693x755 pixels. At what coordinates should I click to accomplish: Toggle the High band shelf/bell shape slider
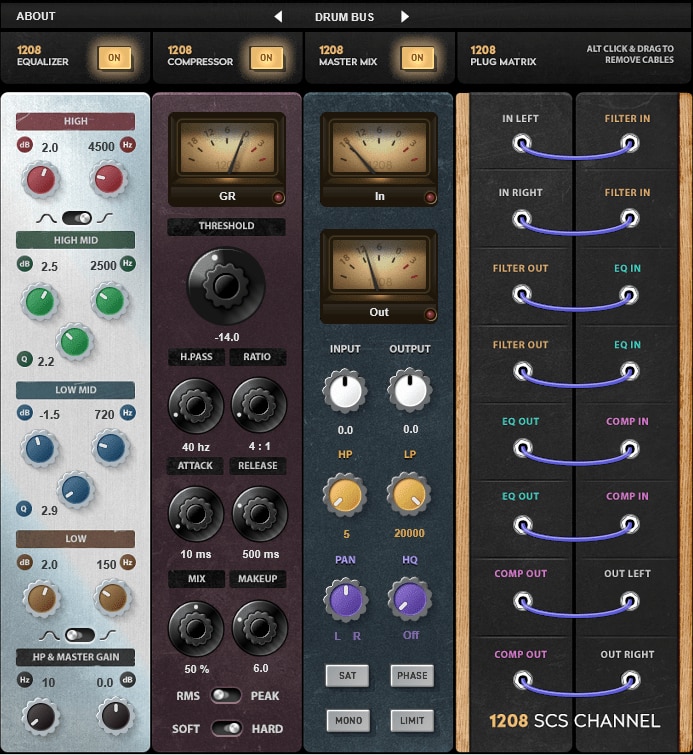tap(76, 217)
